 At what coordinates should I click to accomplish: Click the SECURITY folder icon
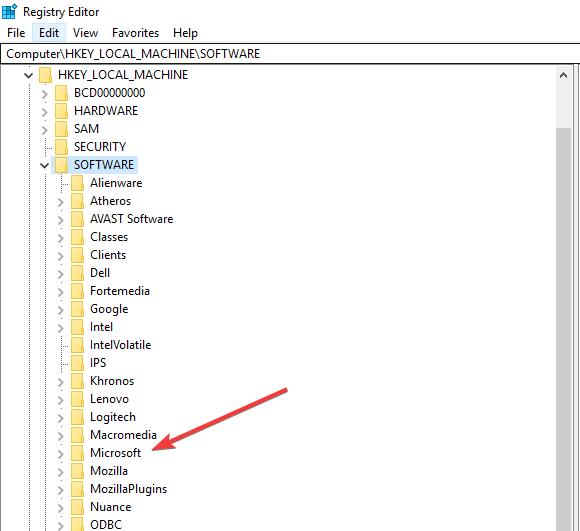pyautogui.click(x=61, y=147)
